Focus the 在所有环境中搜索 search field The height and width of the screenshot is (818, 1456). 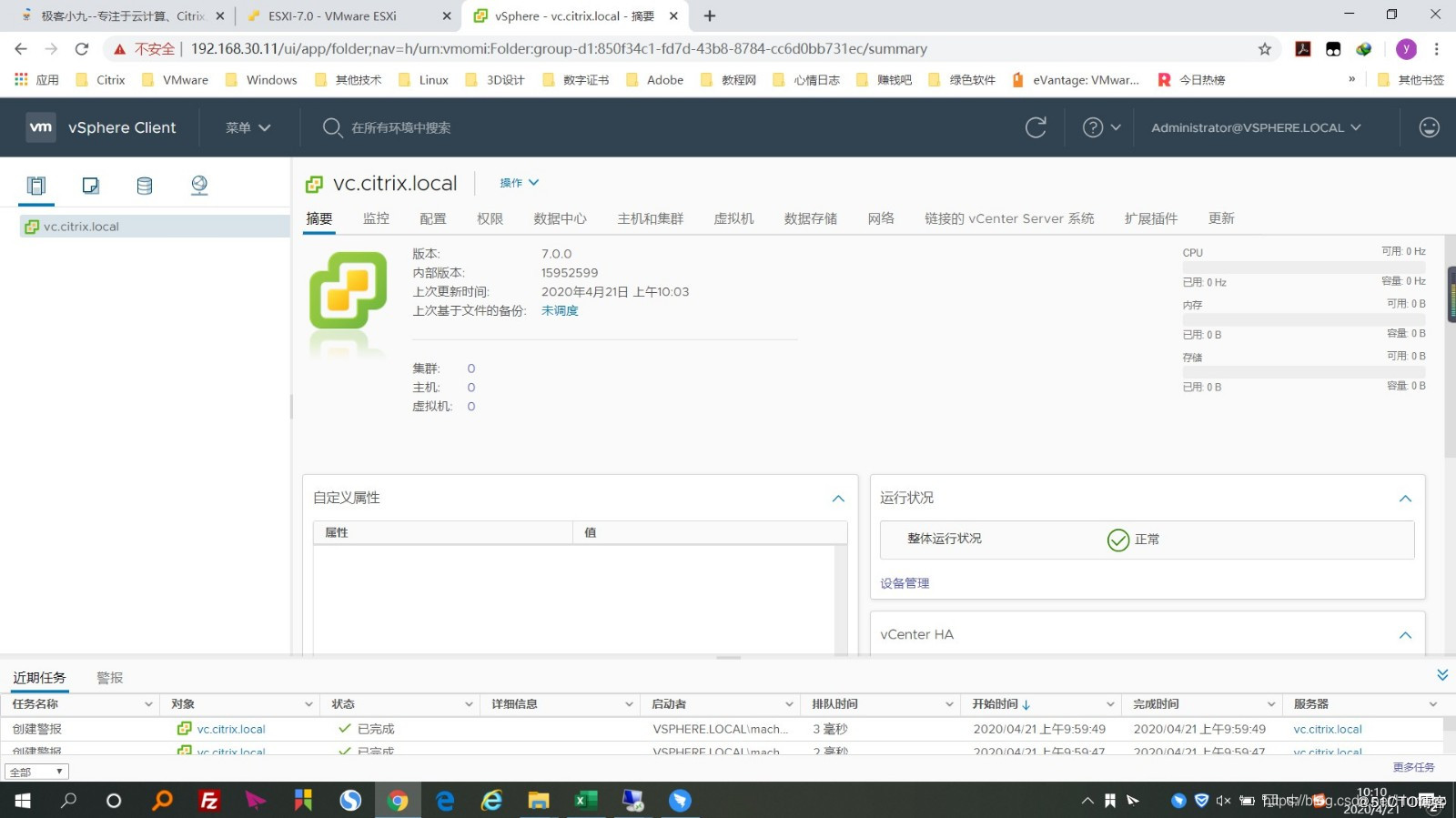coord(400,127)
